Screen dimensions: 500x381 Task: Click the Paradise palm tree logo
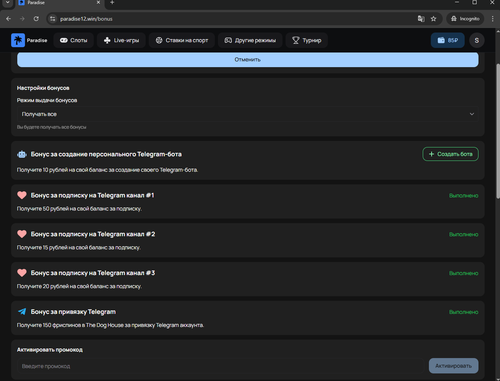click(18, 40)
